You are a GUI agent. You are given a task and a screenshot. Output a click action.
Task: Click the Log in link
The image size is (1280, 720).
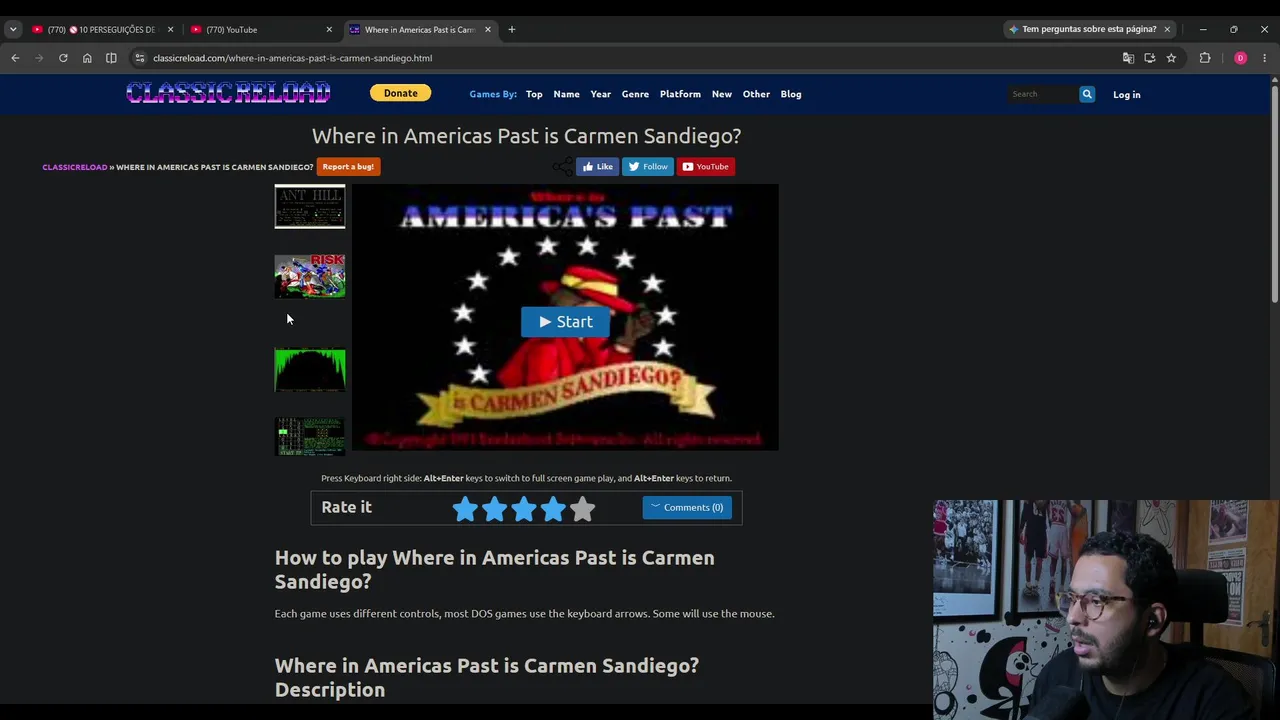[x=1126, y=94]
